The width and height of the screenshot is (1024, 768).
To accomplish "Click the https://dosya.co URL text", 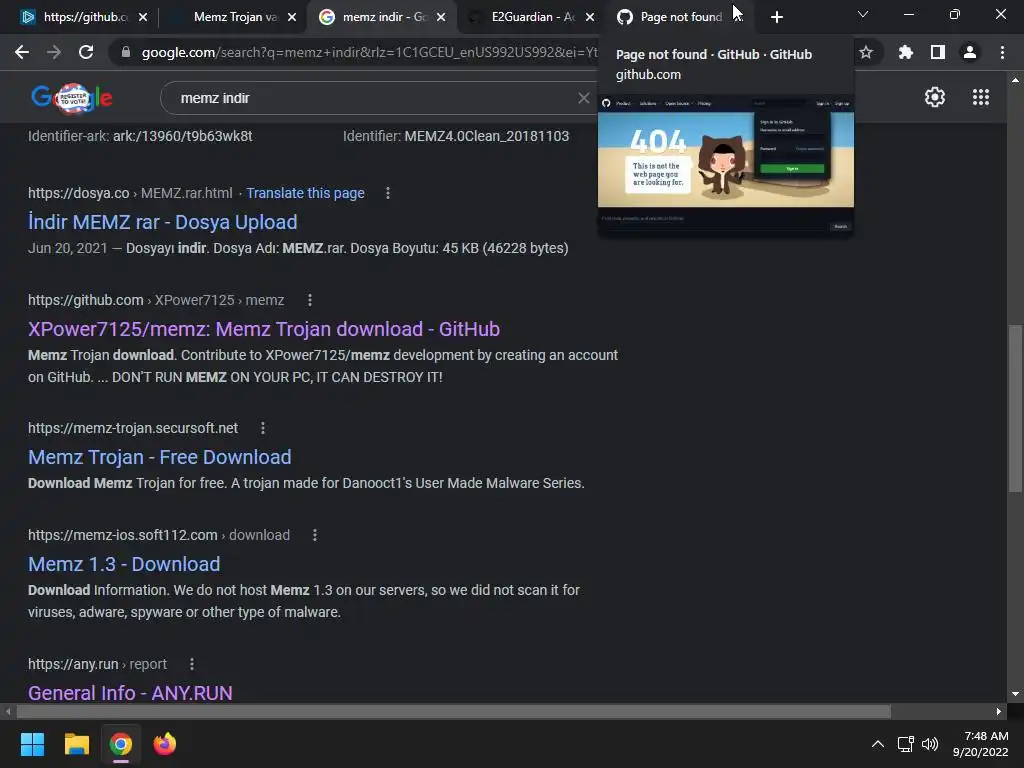I will 78,193.
